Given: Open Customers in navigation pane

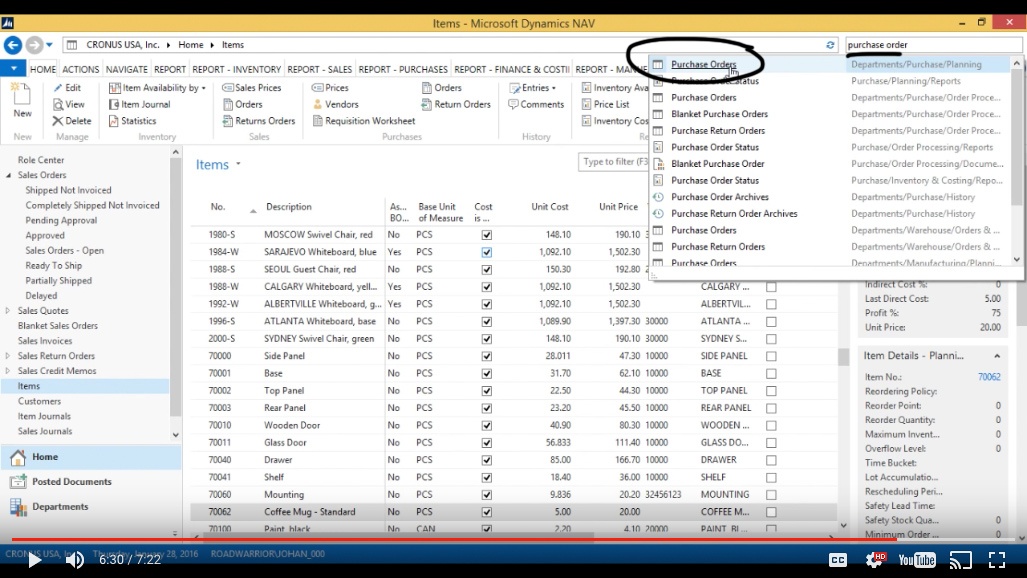Looking at the screenshot, I should pyautogui.click(x=39, y=401).
